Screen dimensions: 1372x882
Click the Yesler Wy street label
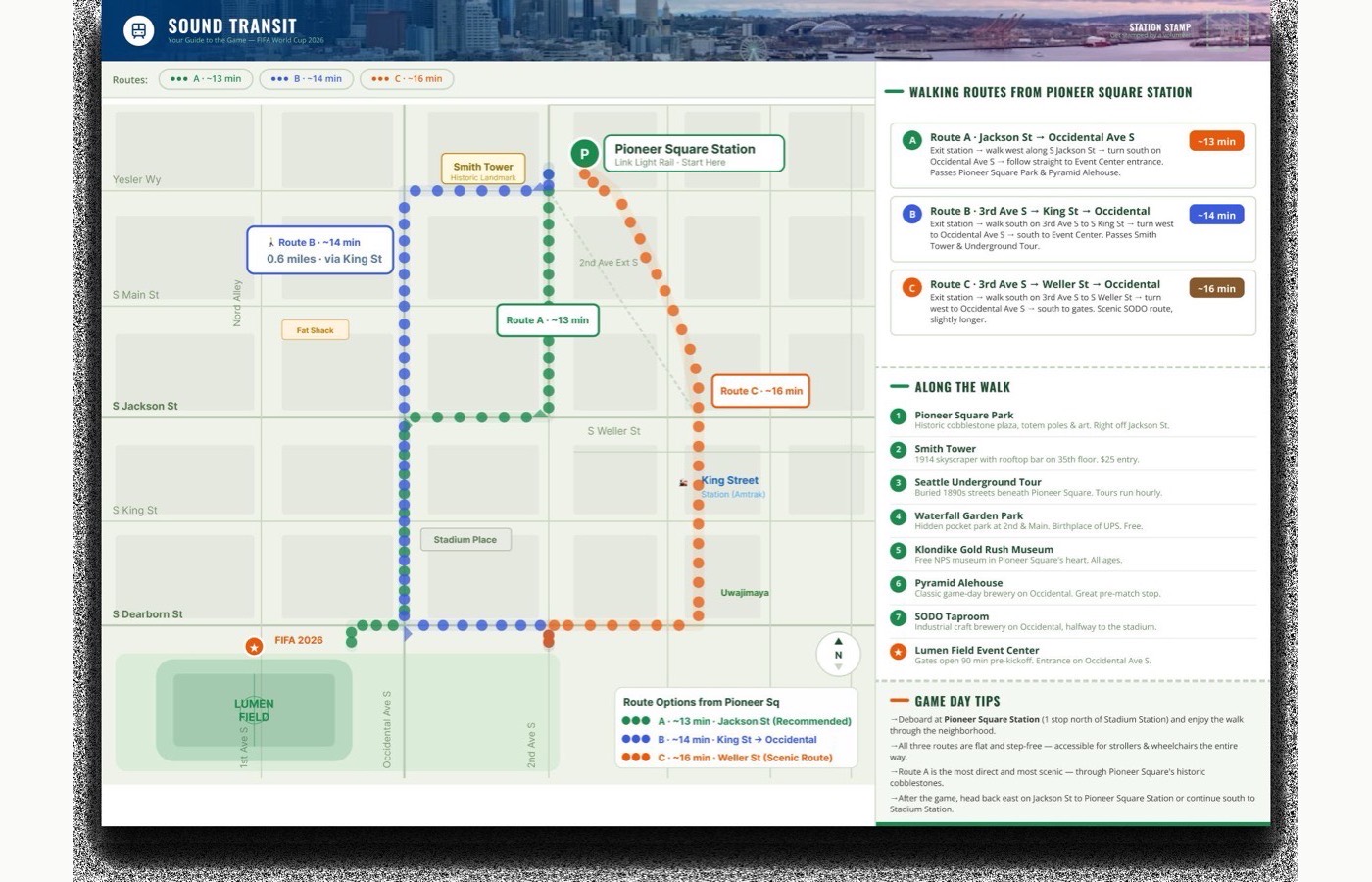136,179
